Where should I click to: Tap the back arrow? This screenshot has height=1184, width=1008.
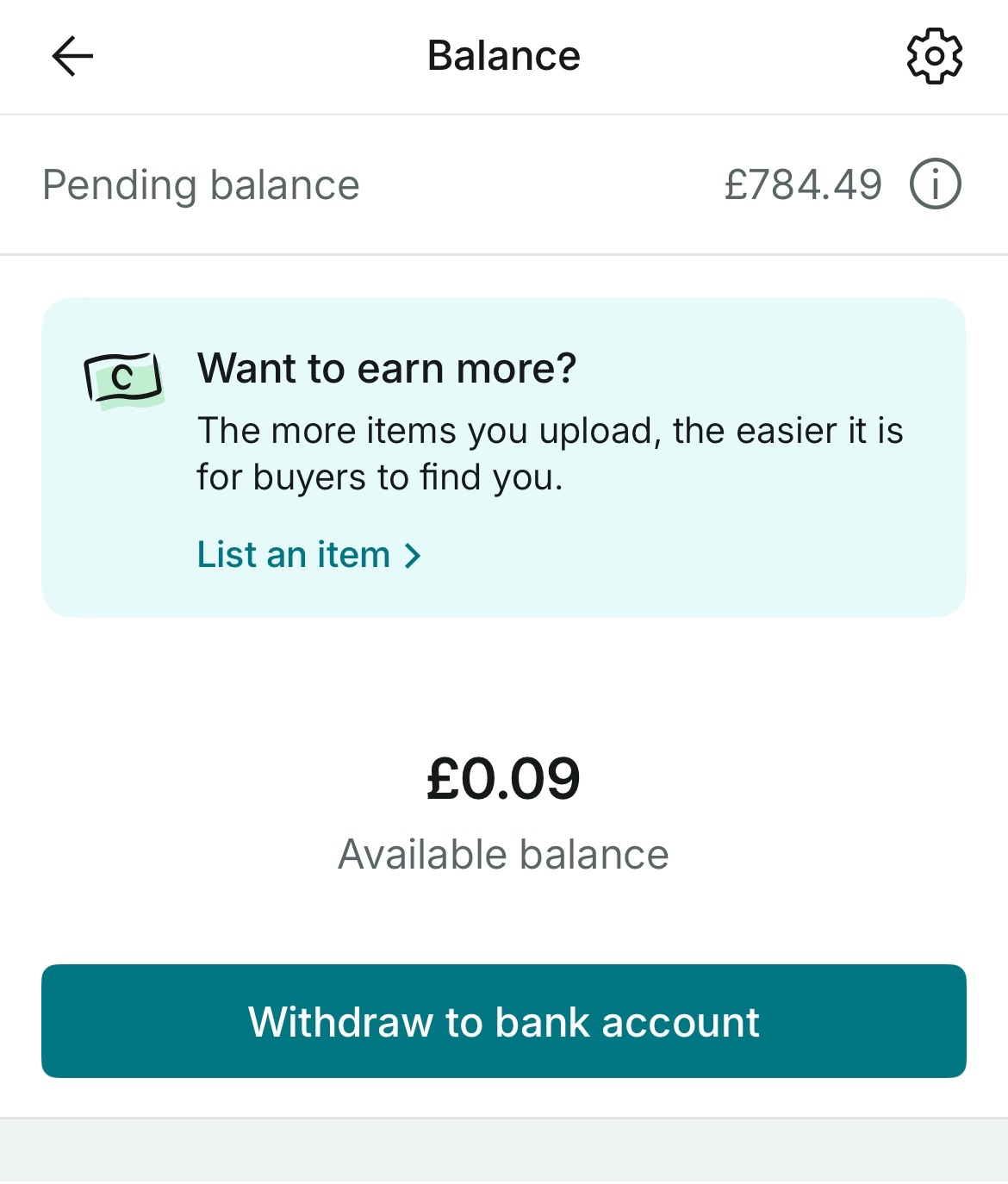(72, 57)
